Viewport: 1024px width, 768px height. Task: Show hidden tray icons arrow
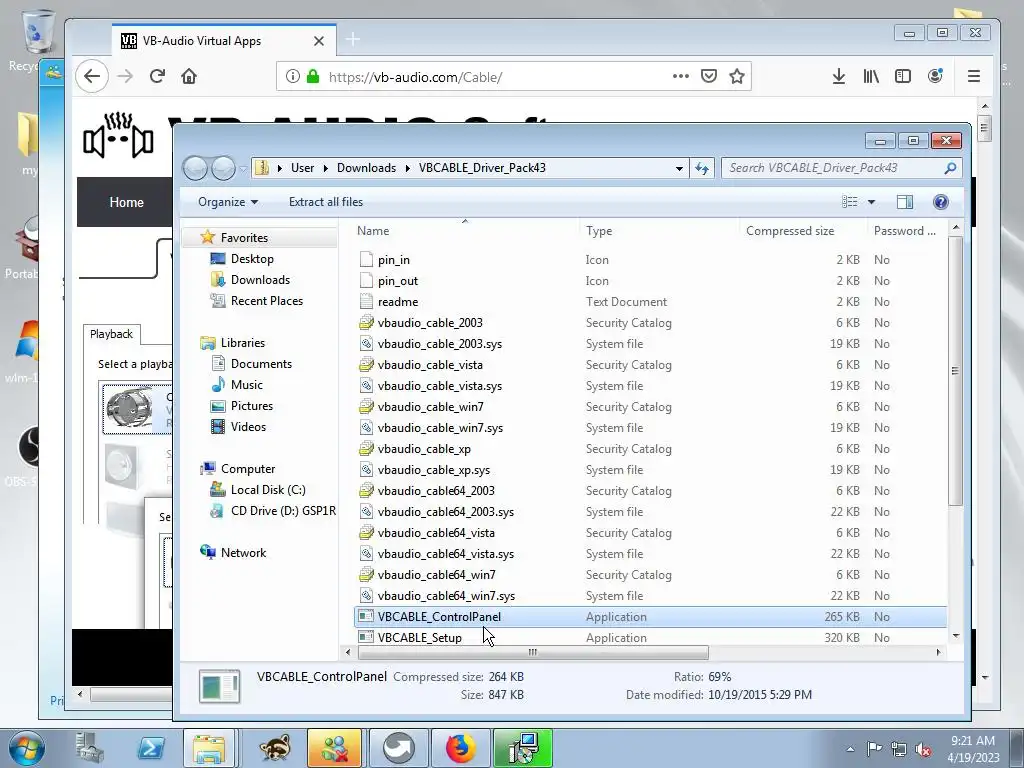tap(850, 749)
